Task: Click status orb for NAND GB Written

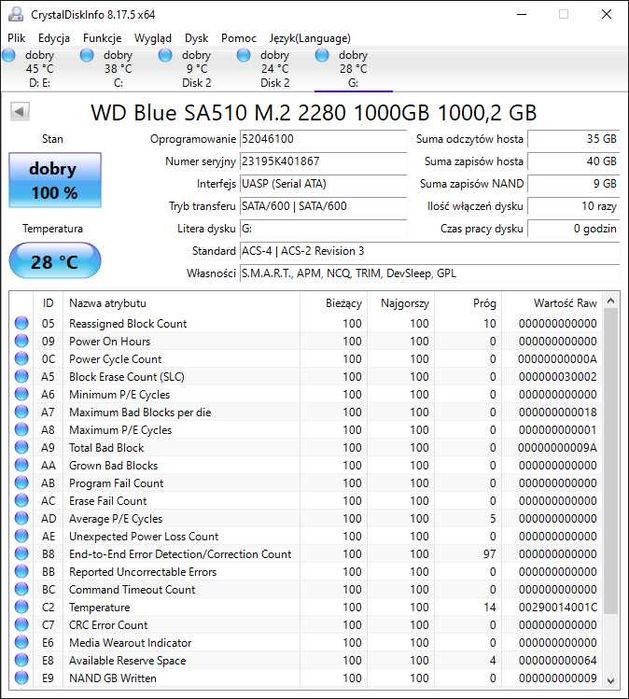Action: [21, 678]
